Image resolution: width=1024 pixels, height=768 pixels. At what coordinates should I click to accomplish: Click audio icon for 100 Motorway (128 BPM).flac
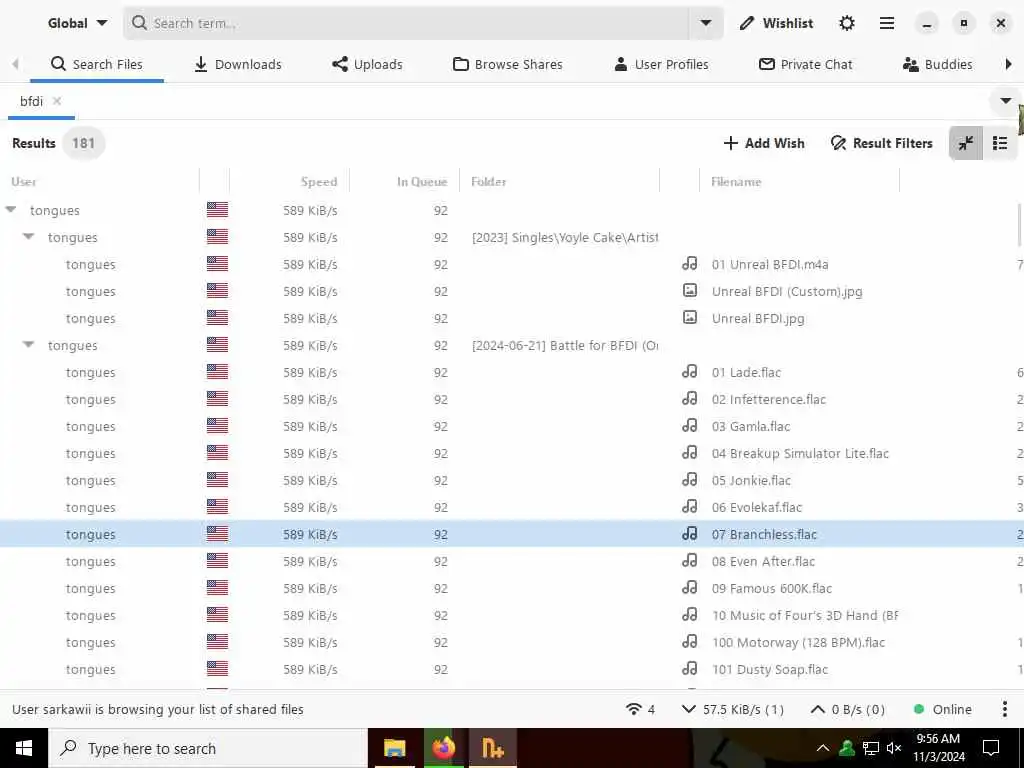pyautogui.click(x=690, y=641)
